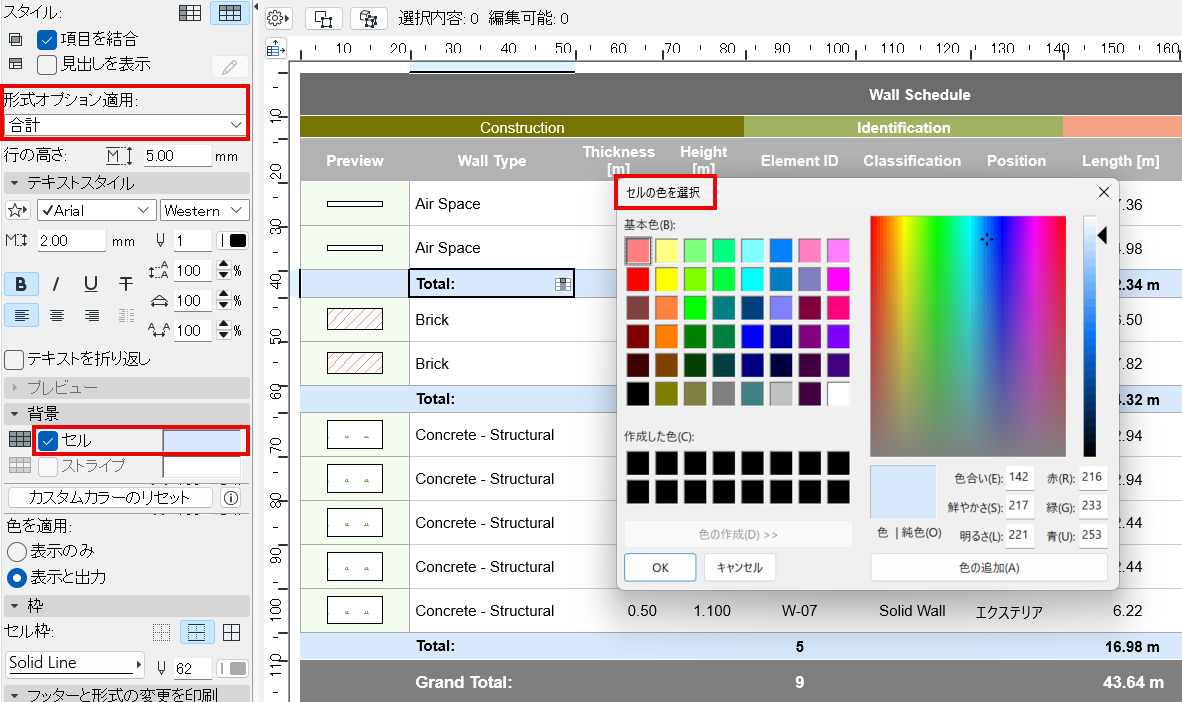Align text left
Image resolution: width=1182 pixels, height=702 pixels.
[x=21, y=315]
